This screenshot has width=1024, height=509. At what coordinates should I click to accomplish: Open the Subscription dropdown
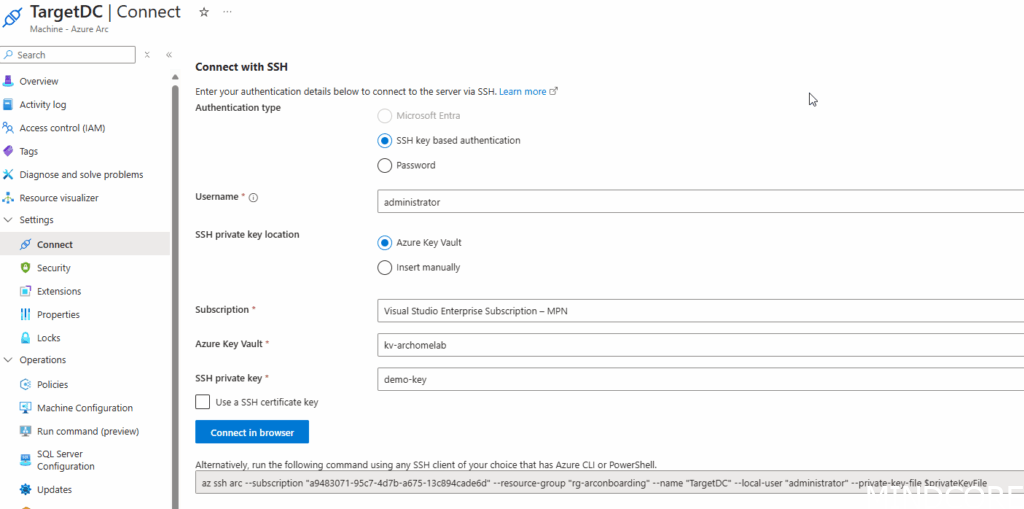pos(700,311)
